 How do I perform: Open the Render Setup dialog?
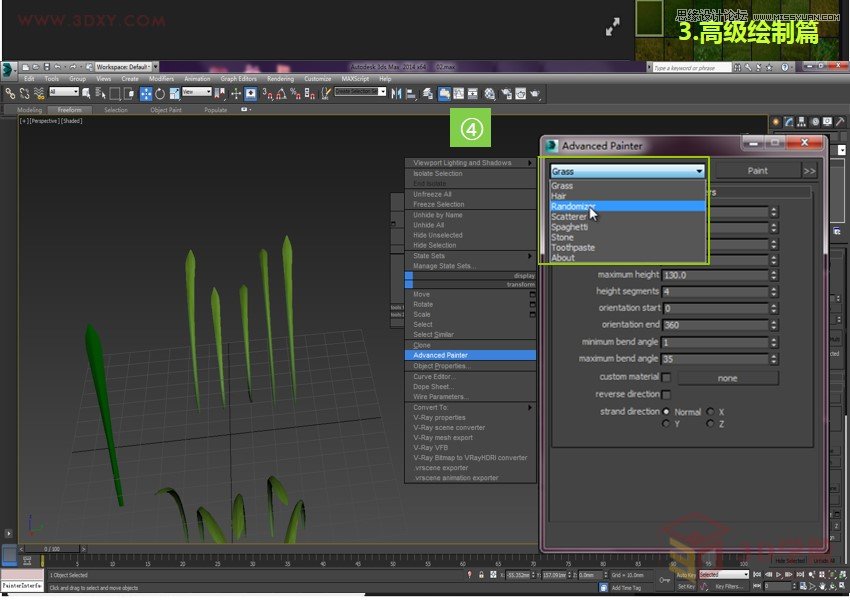506,92
